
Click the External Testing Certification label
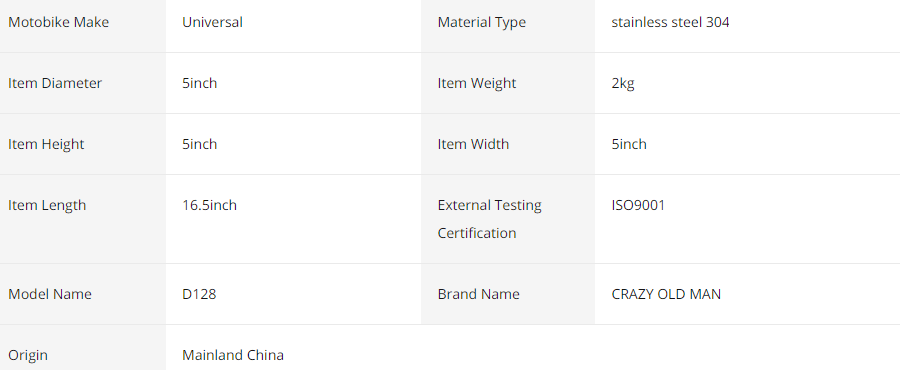coord(490,219)
